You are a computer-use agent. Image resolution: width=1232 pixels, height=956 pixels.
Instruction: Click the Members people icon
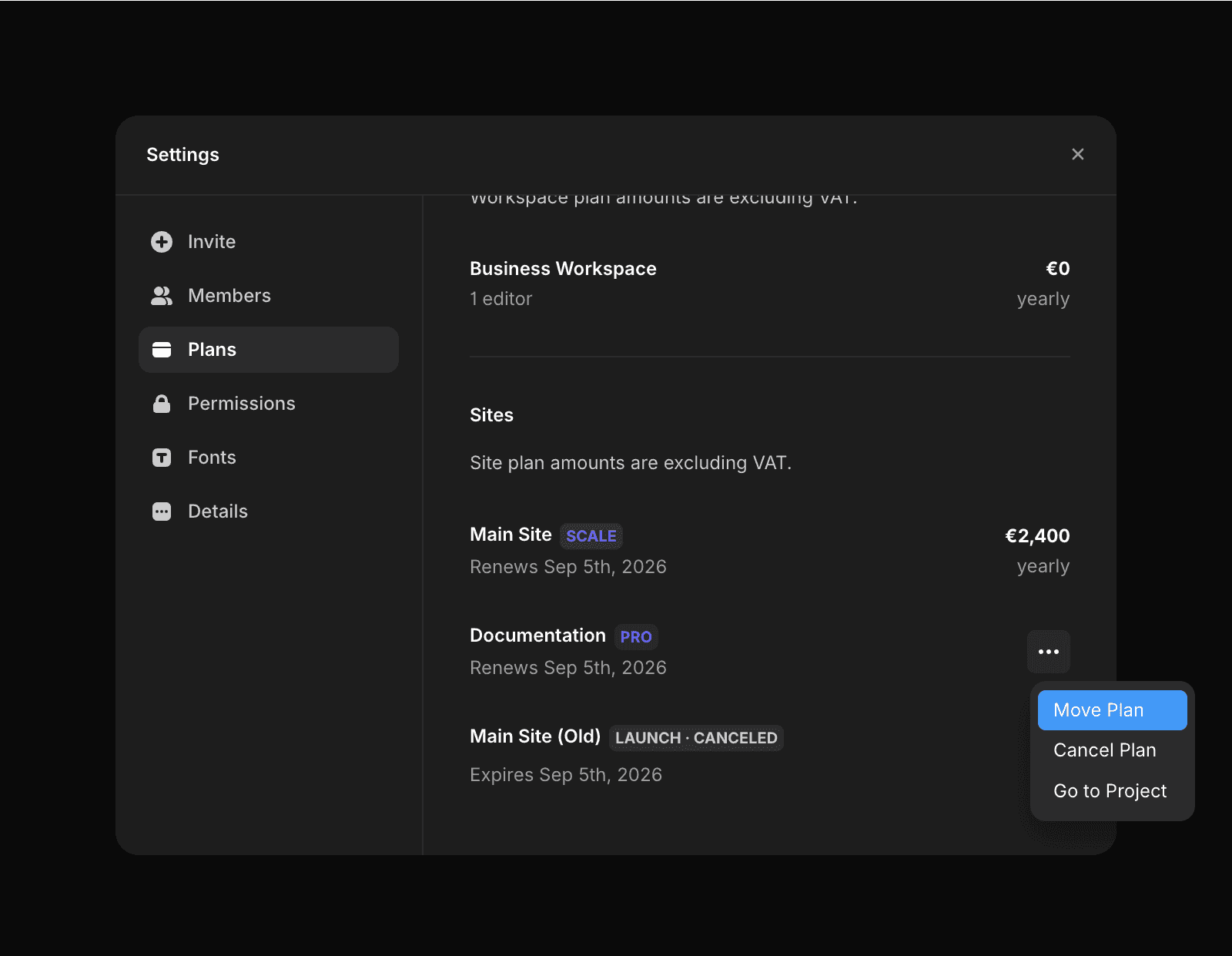161,295
